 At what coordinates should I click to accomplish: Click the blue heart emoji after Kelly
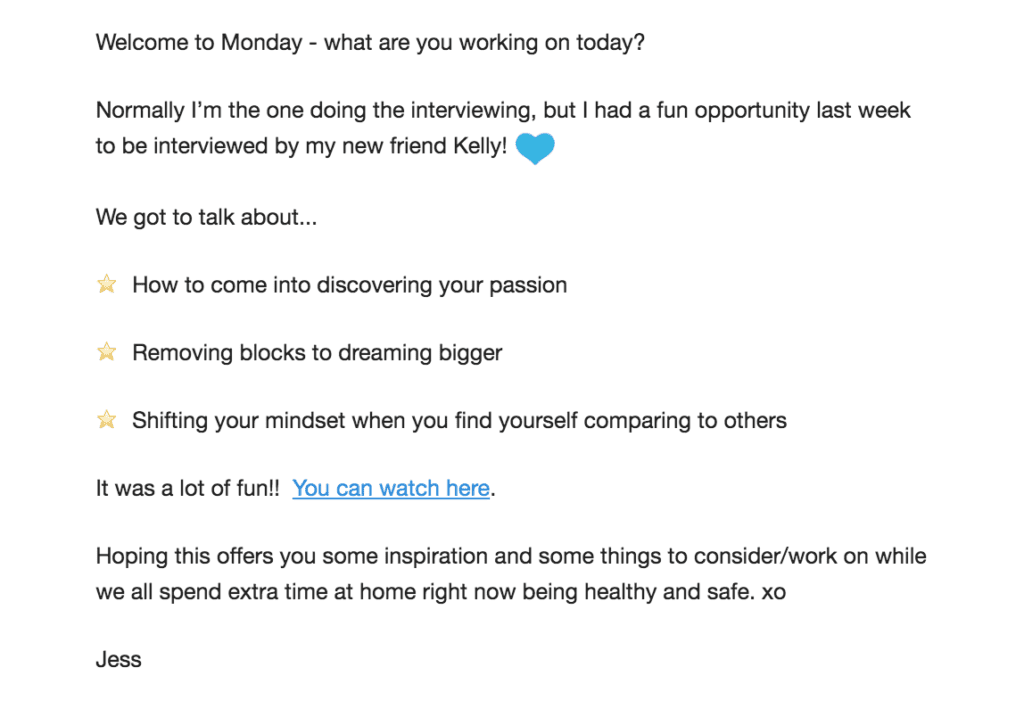[x=535, y=148]
